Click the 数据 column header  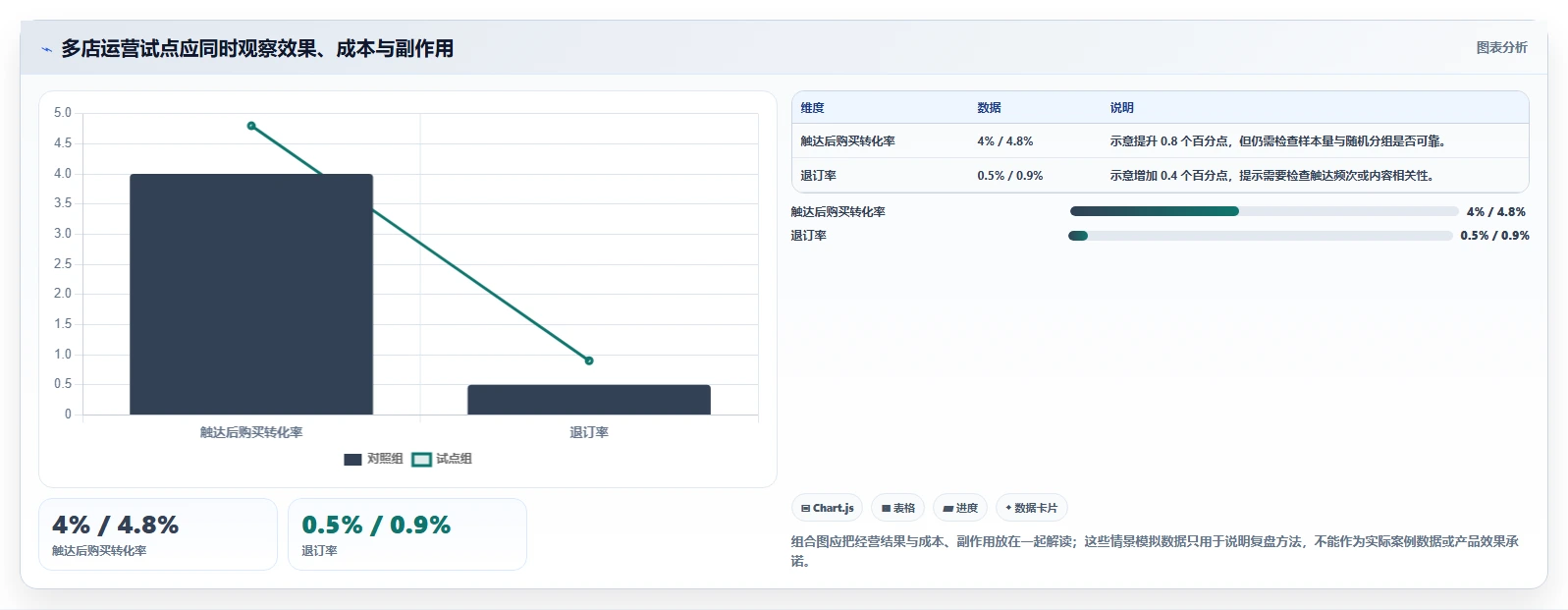pos(989,108)
